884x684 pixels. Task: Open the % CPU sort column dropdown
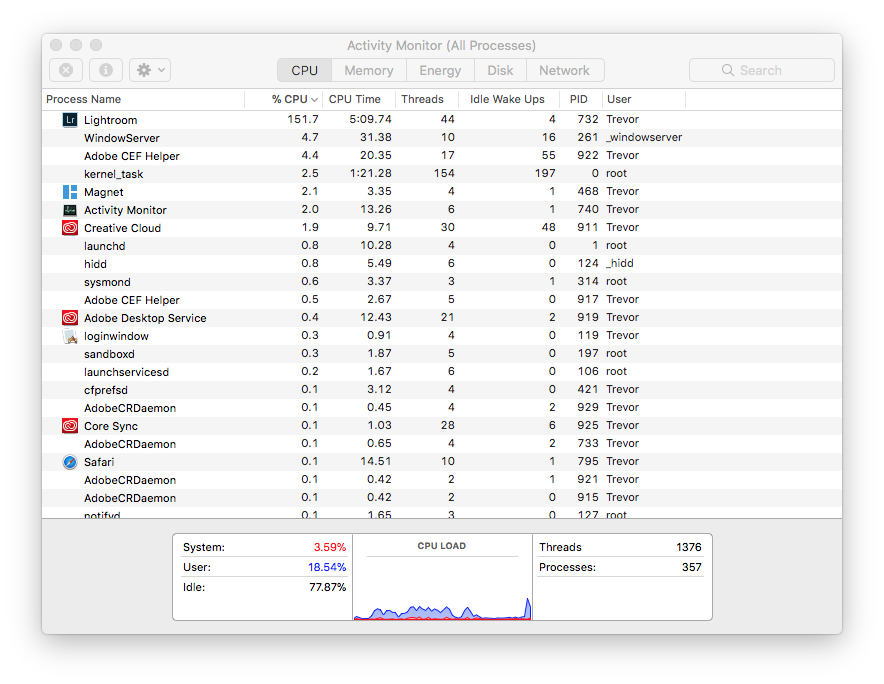(290, 99)
